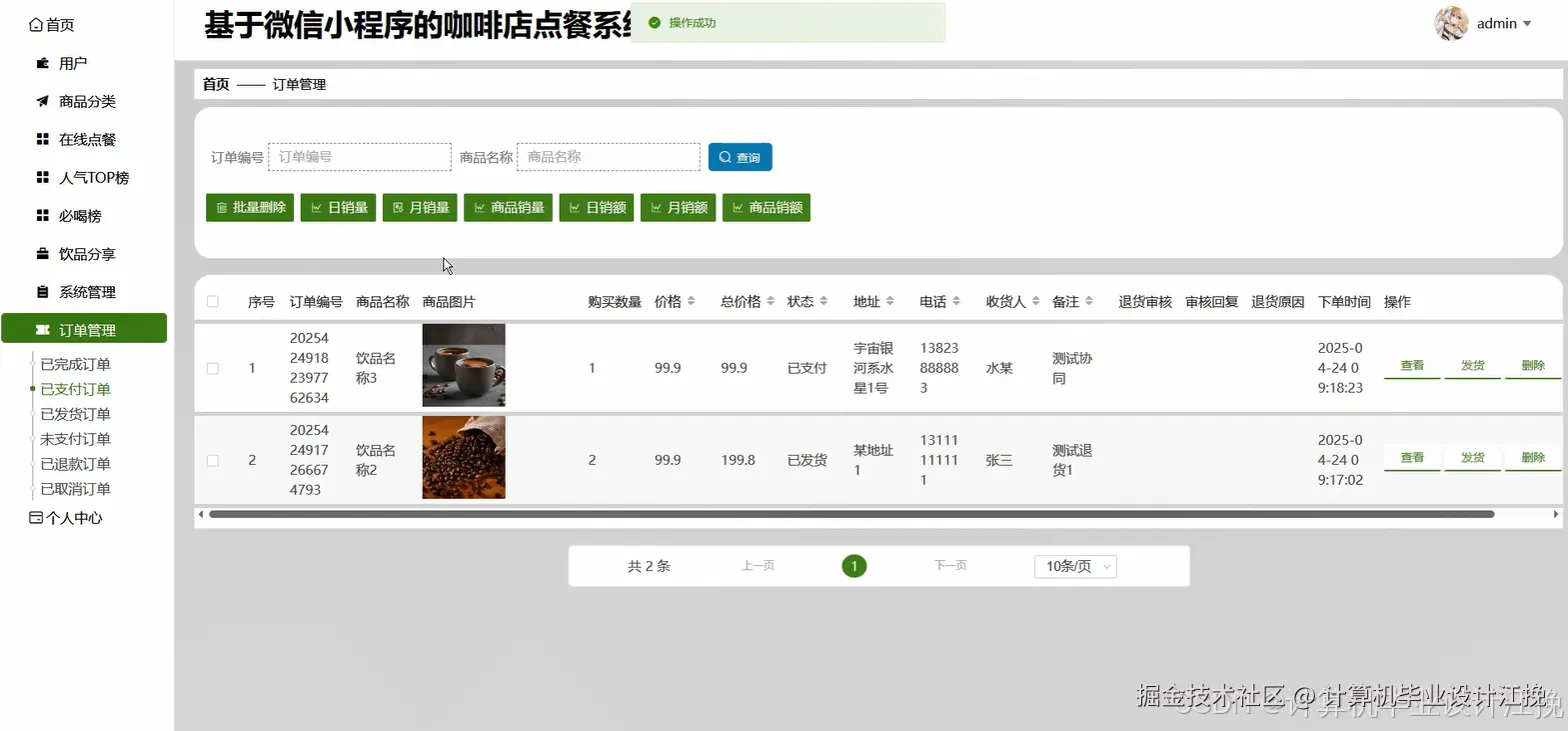Click the 查询 search button
The width and height of the screenshot is (1568, 731).
pos(740,157)
